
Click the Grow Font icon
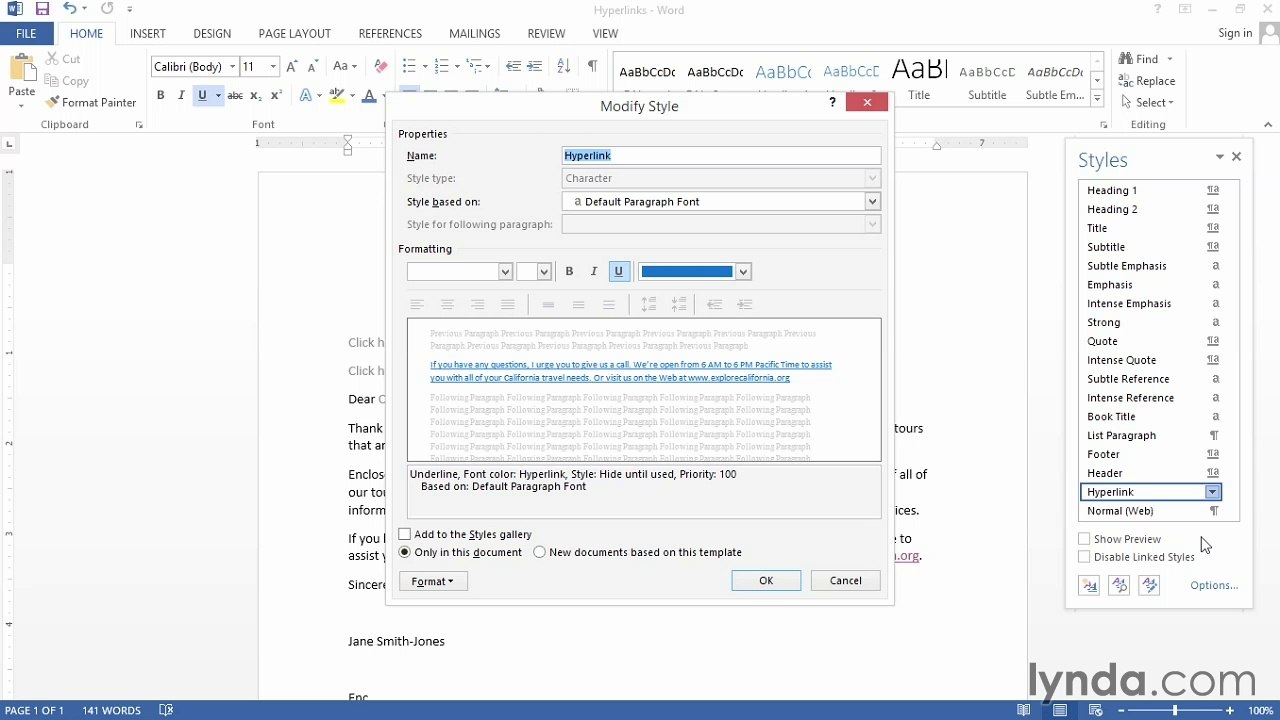pyautogui.click(x=292, y=66)
